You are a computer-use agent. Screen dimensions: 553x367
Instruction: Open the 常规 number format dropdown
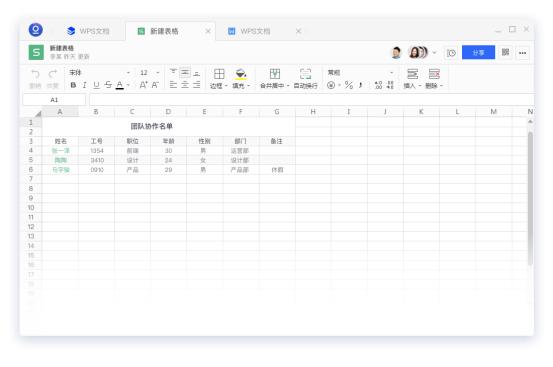point(360,73)
